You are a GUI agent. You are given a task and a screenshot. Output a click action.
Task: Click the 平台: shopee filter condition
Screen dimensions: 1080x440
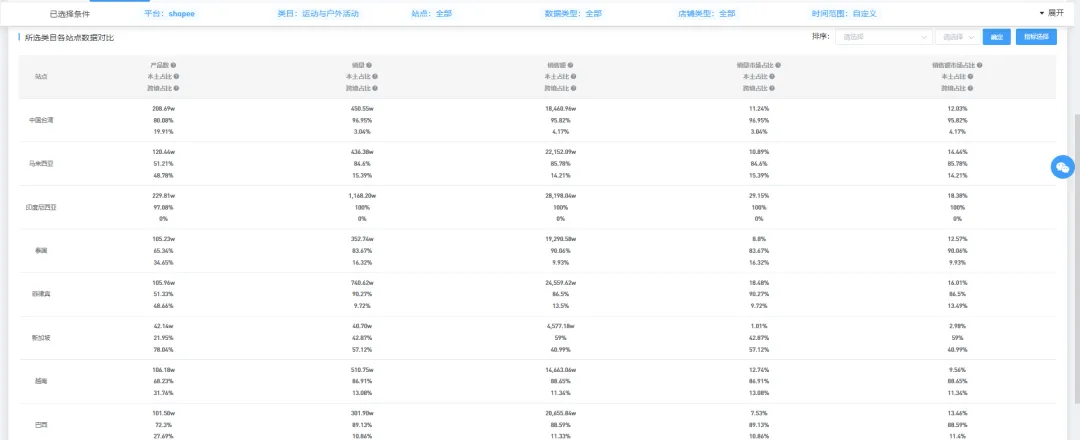[169, 13]
